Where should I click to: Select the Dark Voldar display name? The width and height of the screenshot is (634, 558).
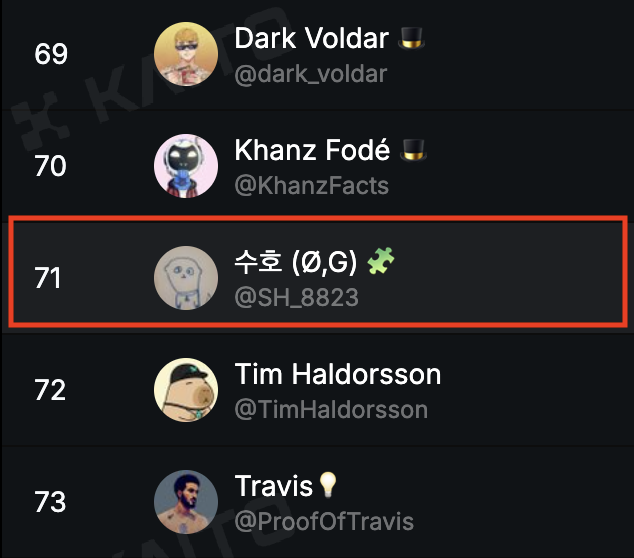312,38
